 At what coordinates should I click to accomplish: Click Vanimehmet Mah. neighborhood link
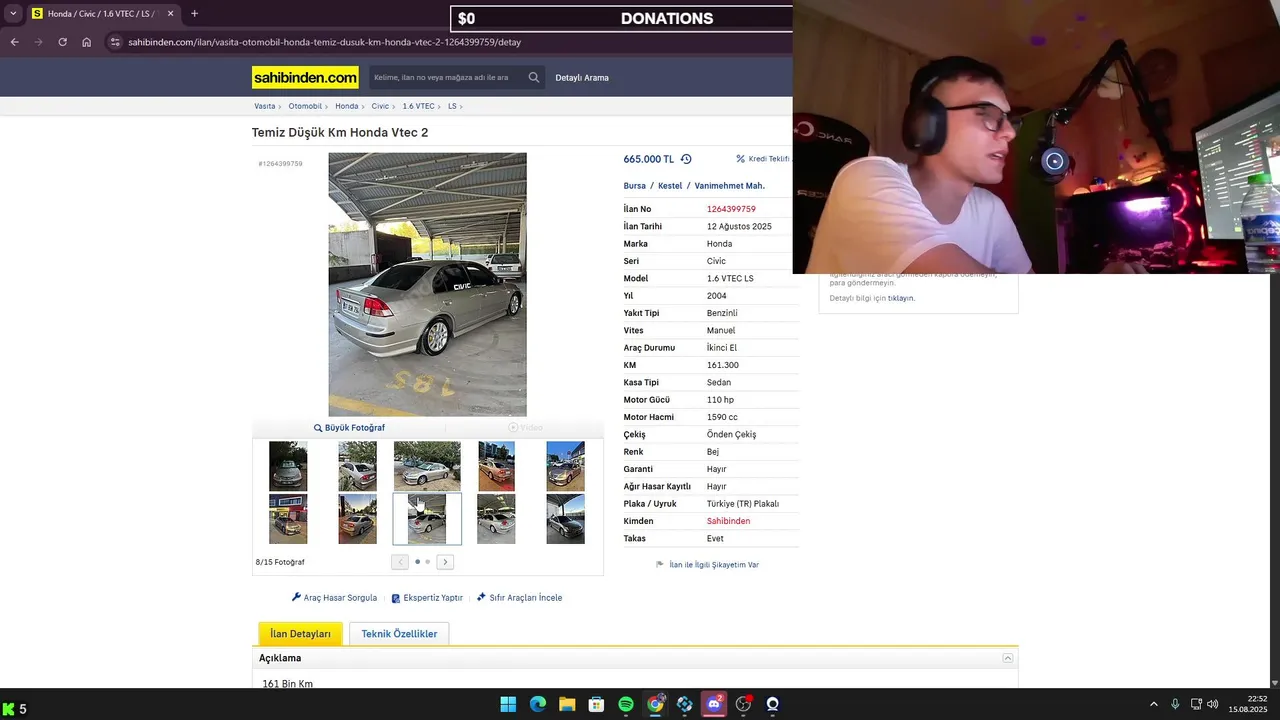[x=730, y=186]
